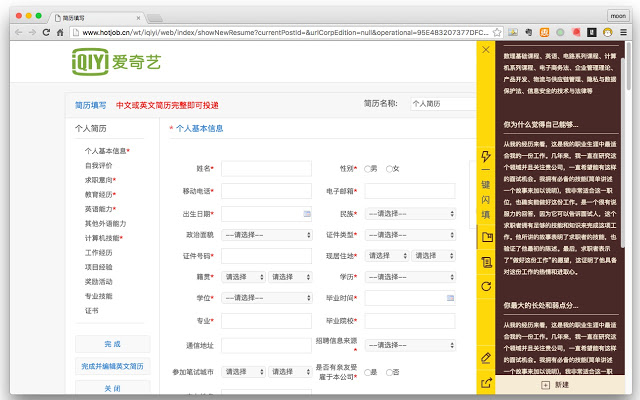Click the iQIYI 爱奇艺 logo

(x=116, y=62)
